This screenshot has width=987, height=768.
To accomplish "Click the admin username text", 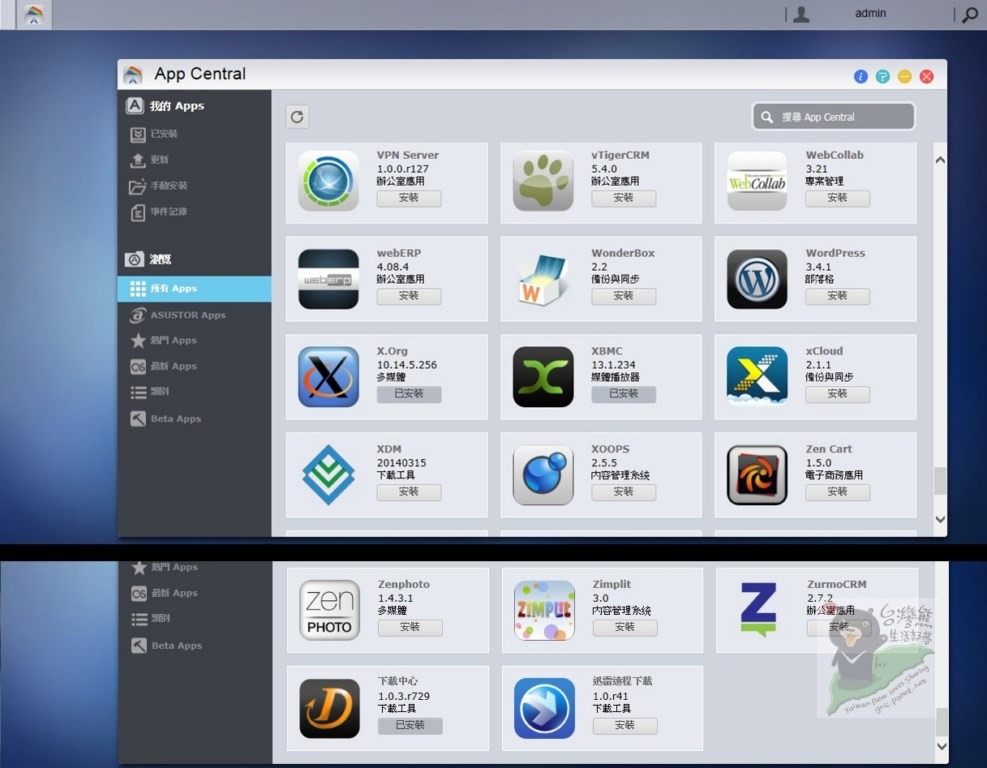I will pos(871,13).
